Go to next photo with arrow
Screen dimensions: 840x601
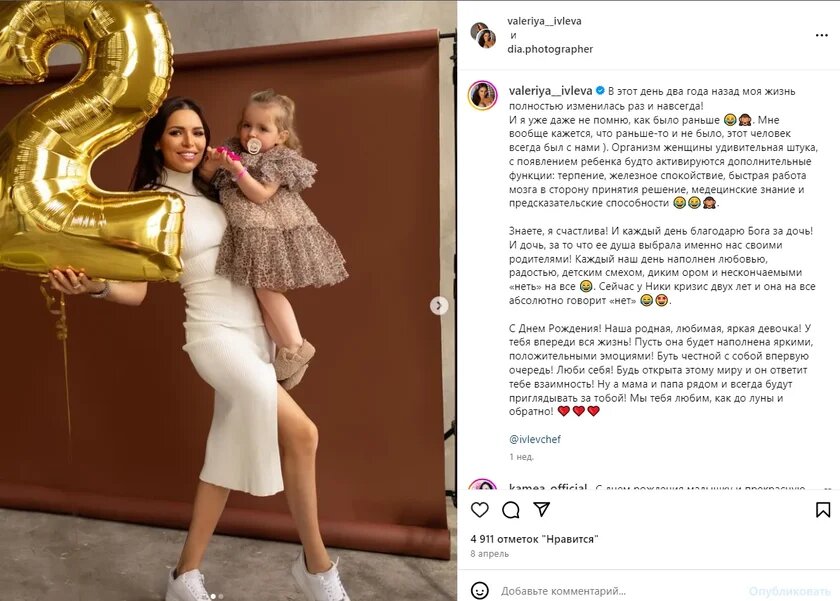(x=439, y=306)
